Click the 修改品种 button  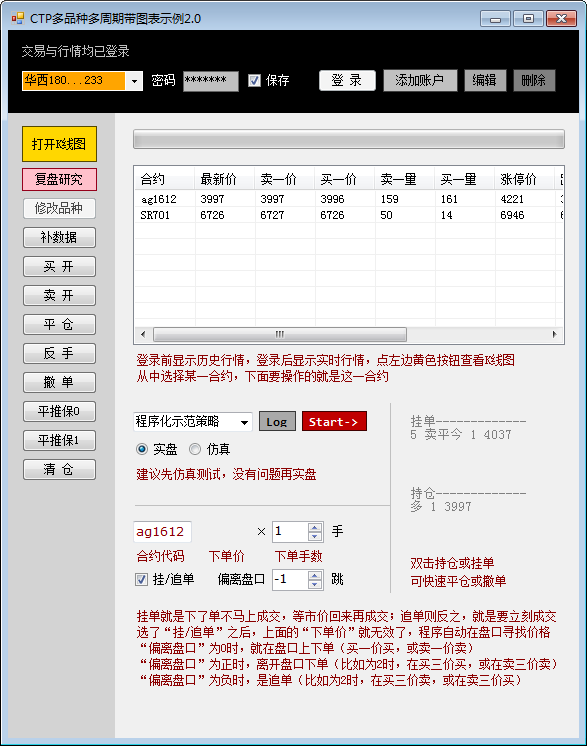pos(59,208)
